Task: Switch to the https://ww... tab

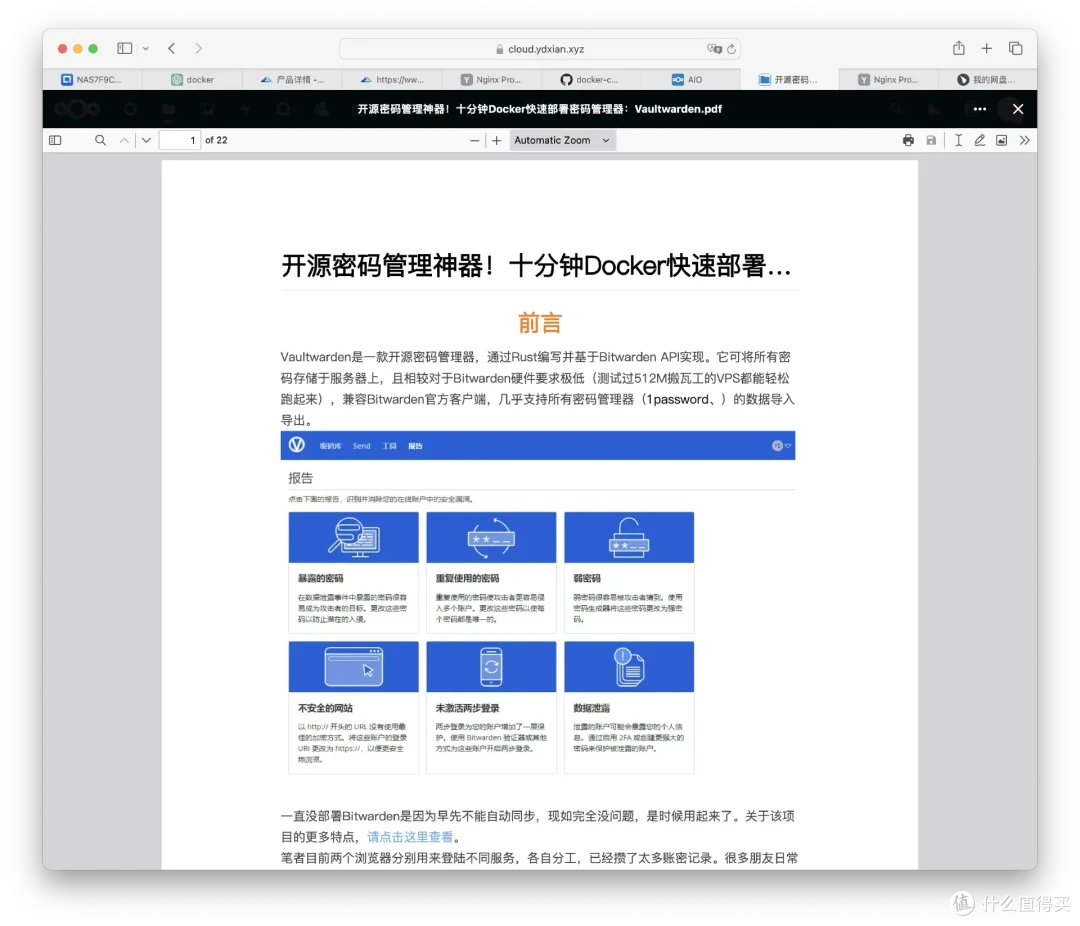Action: coord(392,80)
